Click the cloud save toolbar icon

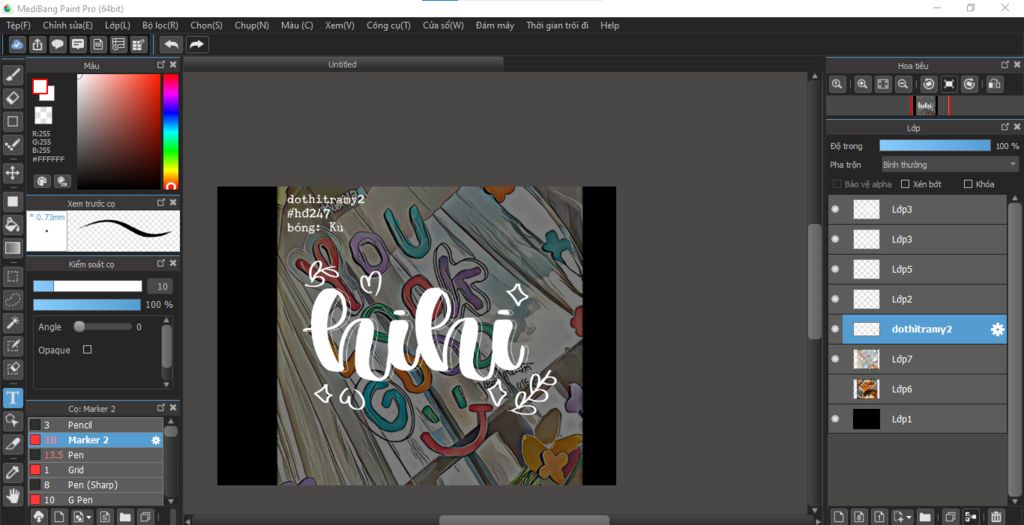coord(18,44)
